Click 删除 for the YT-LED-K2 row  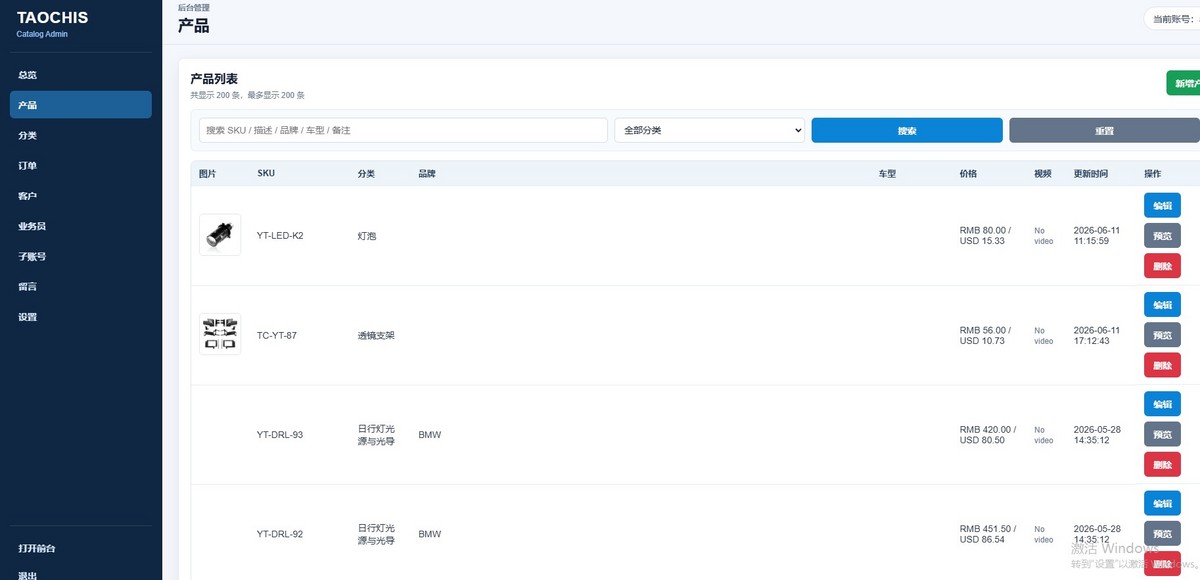point(1162,266)
